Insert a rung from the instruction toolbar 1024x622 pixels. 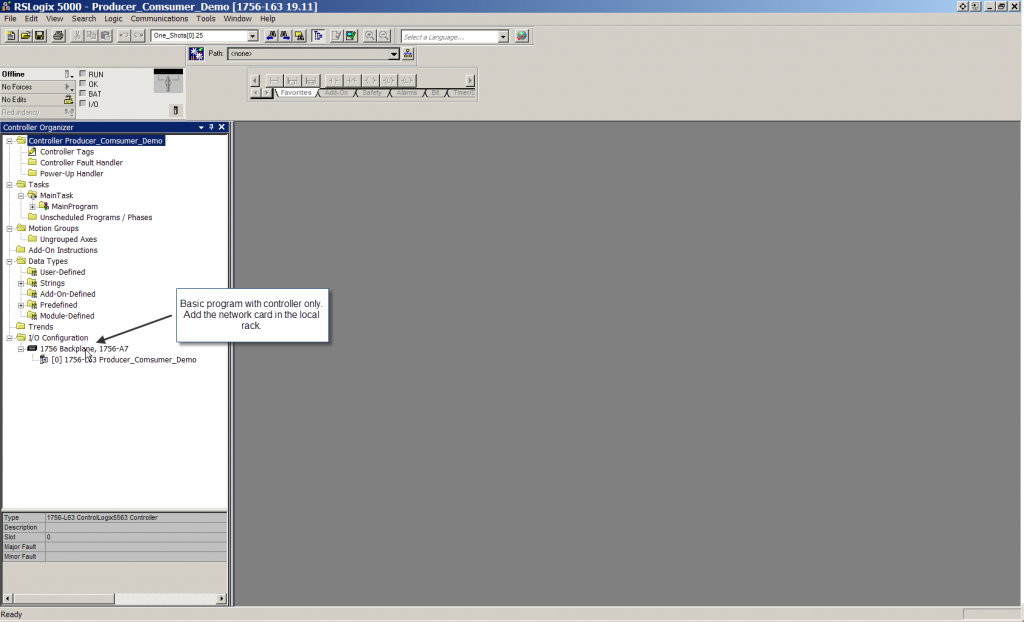pyautogui.click(x=274, y=80)
